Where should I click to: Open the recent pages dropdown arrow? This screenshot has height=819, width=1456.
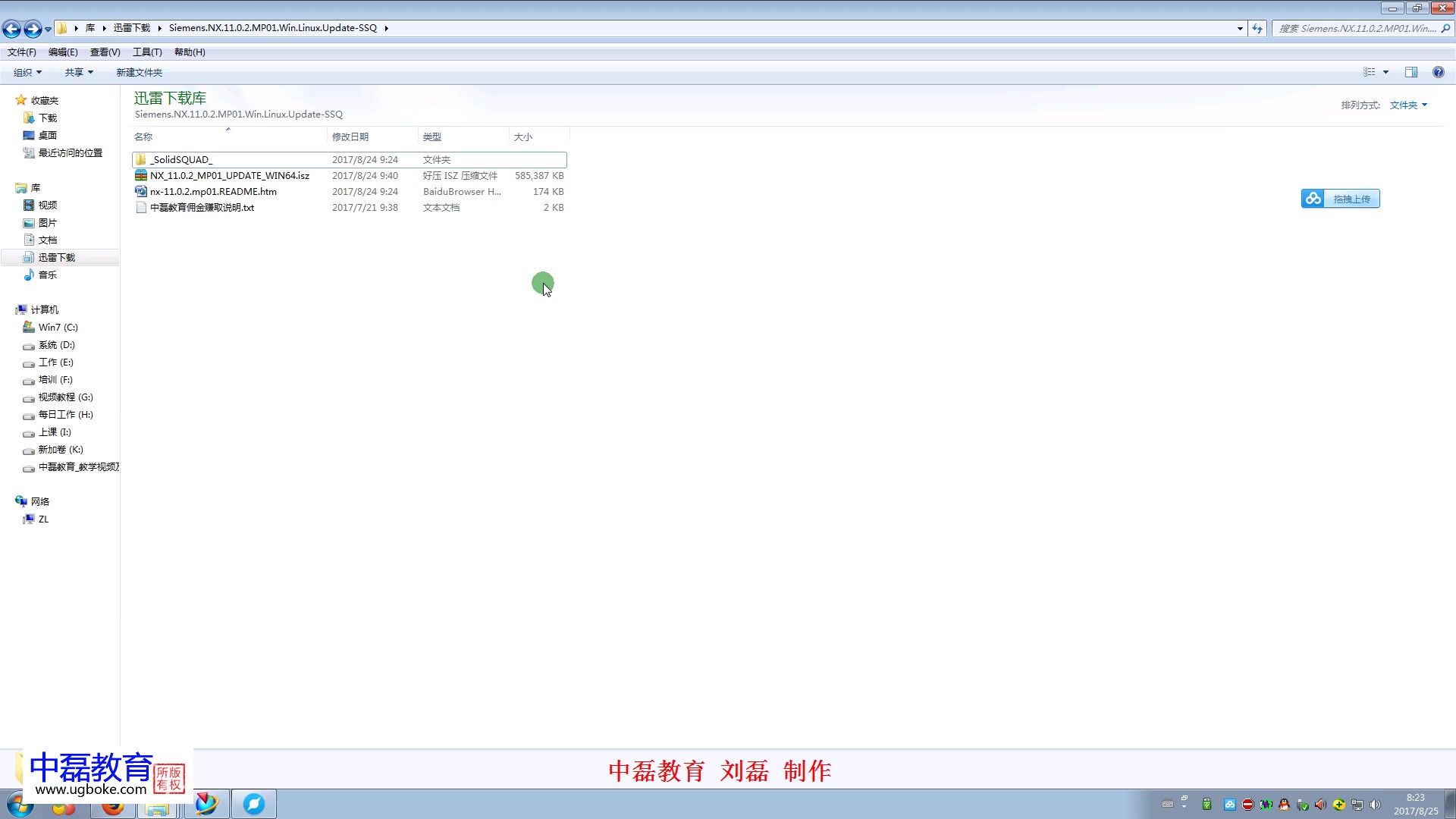(48, 29)
